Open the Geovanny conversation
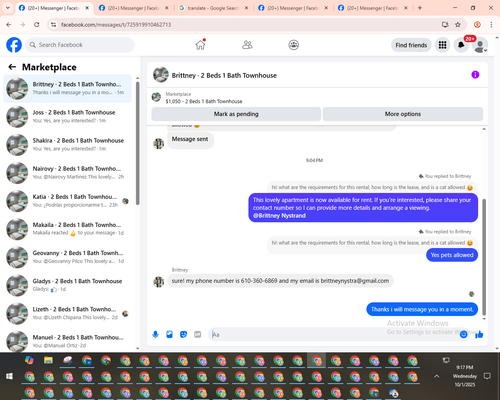This screenshot has height=400, width=500. click(x=67, y=257)
